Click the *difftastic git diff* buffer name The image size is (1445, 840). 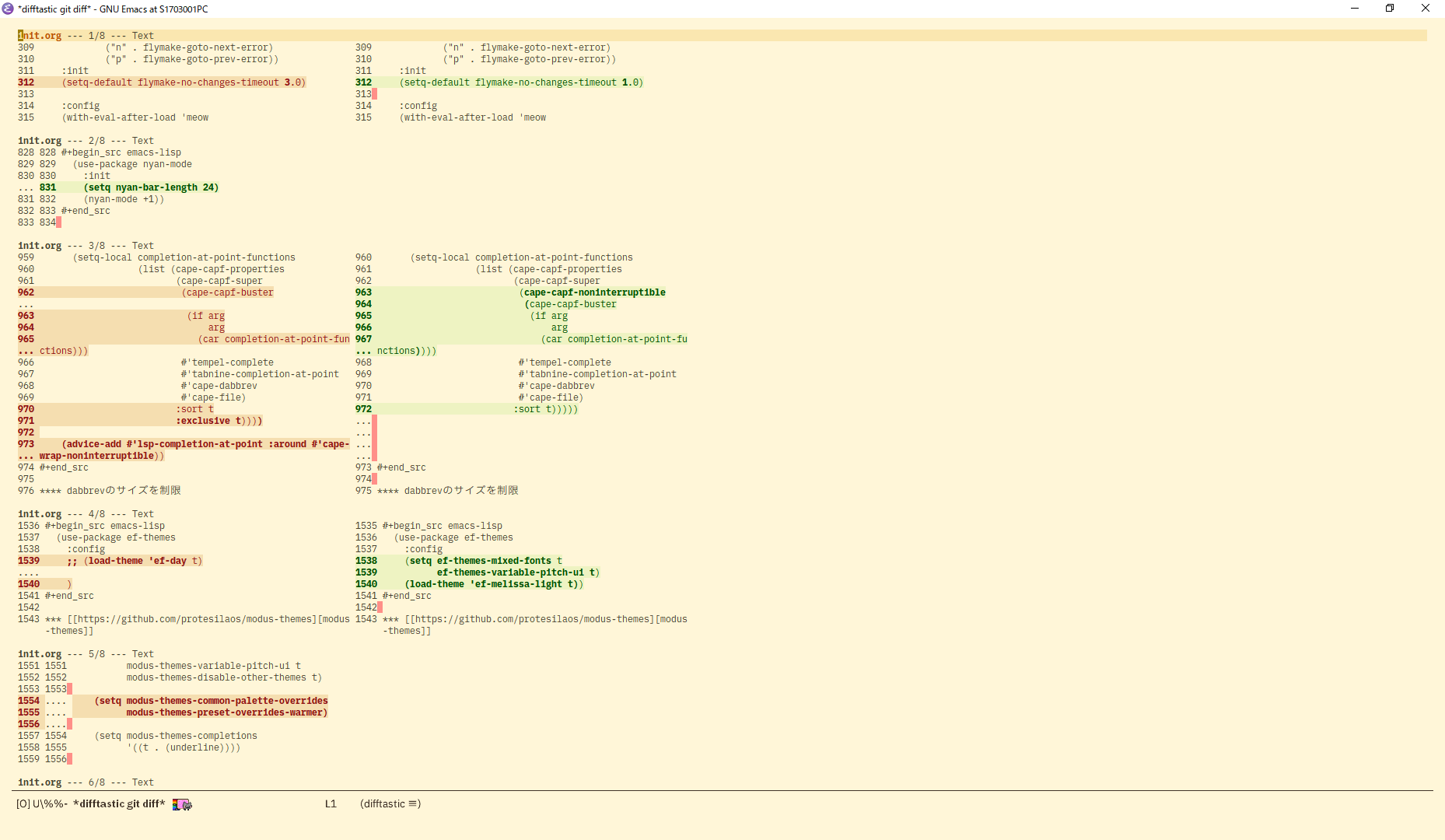[x=117, y=804]
